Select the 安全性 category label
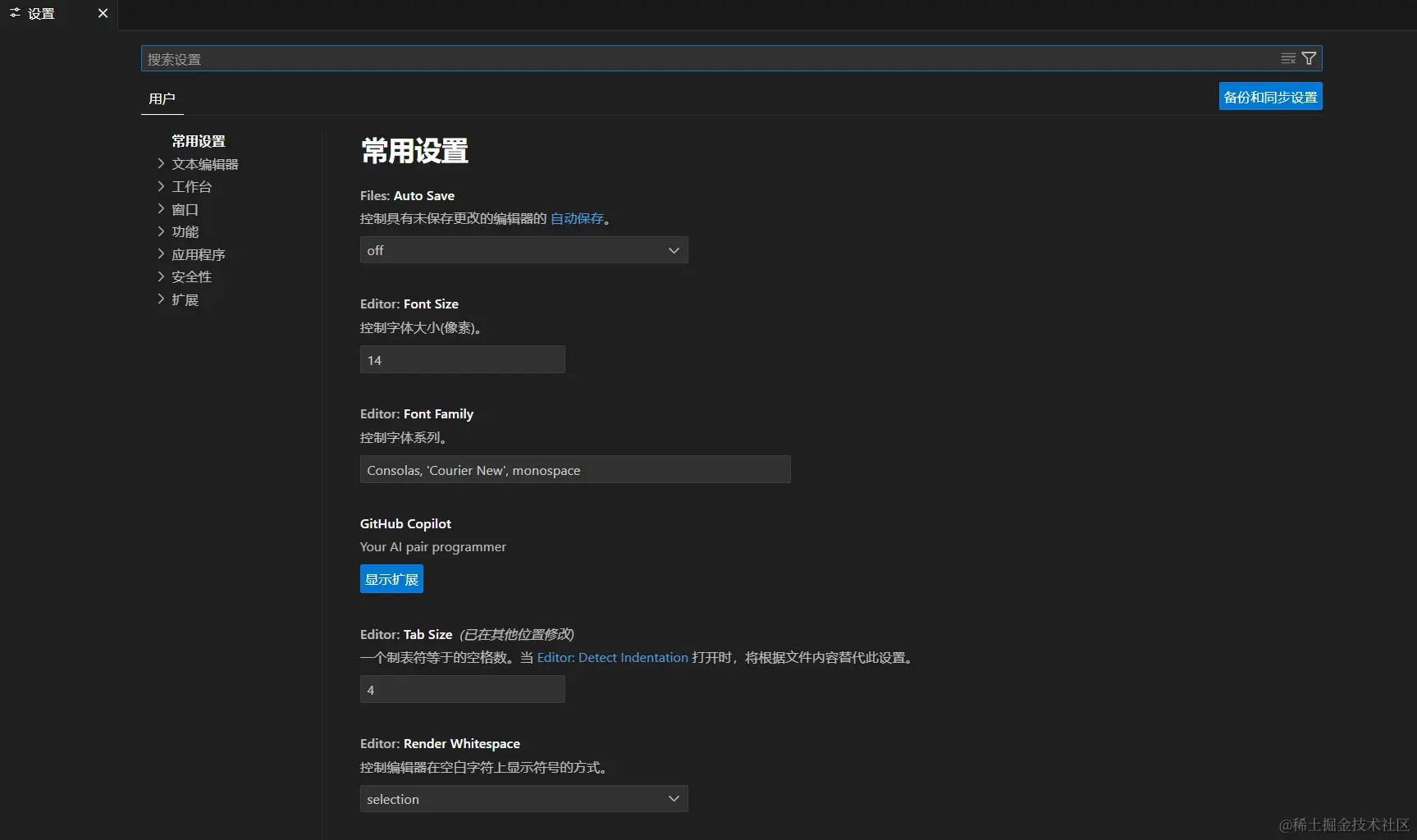 (x=192, y=277)
